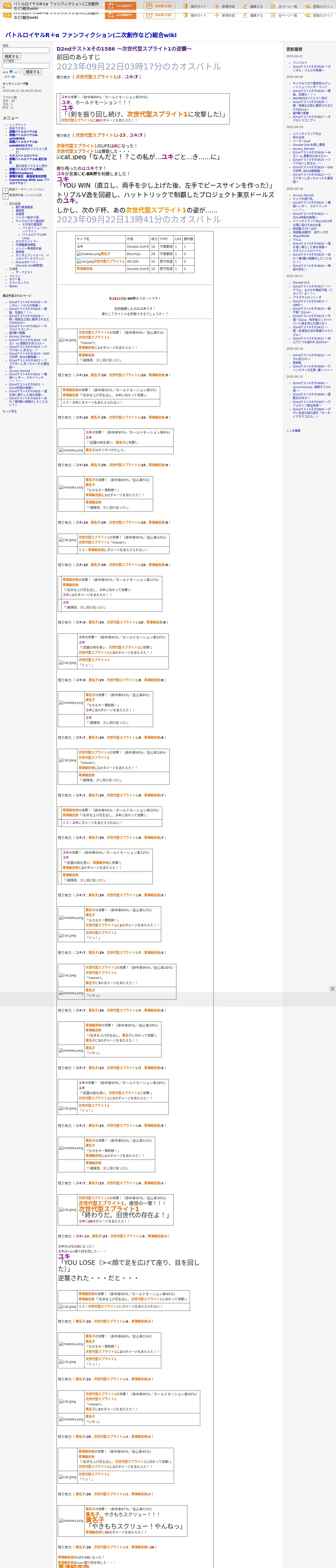The height and width of the screenshot is (1568, 336).
Task: Open D2ndテストXその3613 ～VØID～ link
Action: (310, 303)
